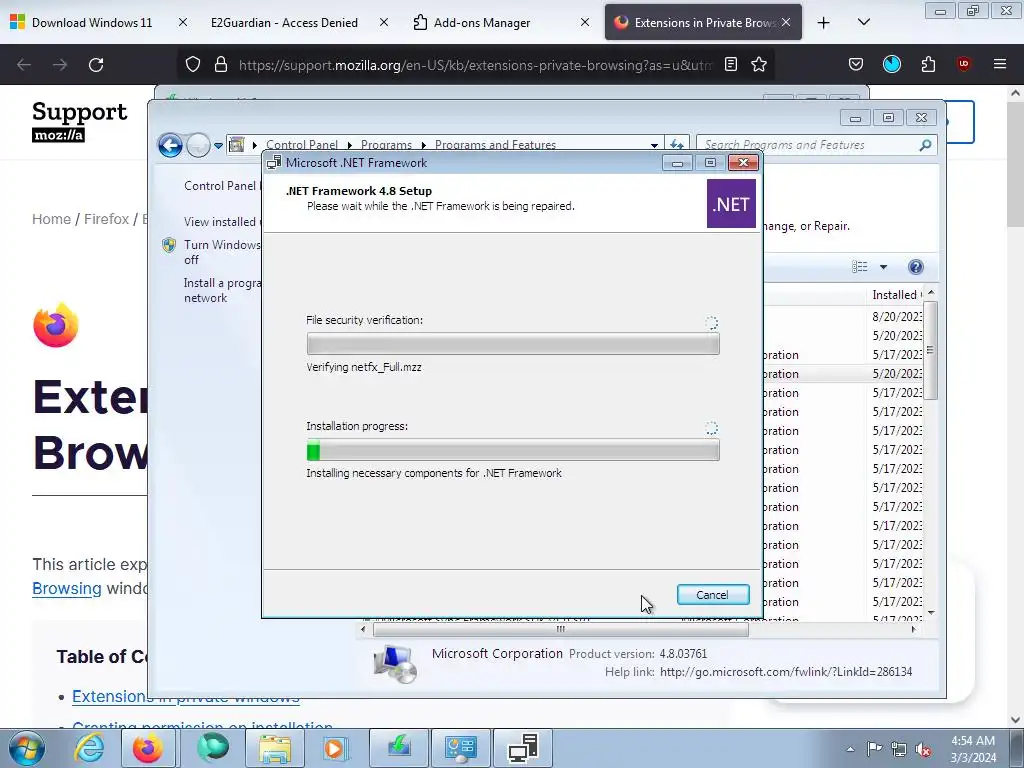The height and width of the screenshot is (768, 1024).
Task: Click the Mozilla Support logo
Action: point(79,121)
